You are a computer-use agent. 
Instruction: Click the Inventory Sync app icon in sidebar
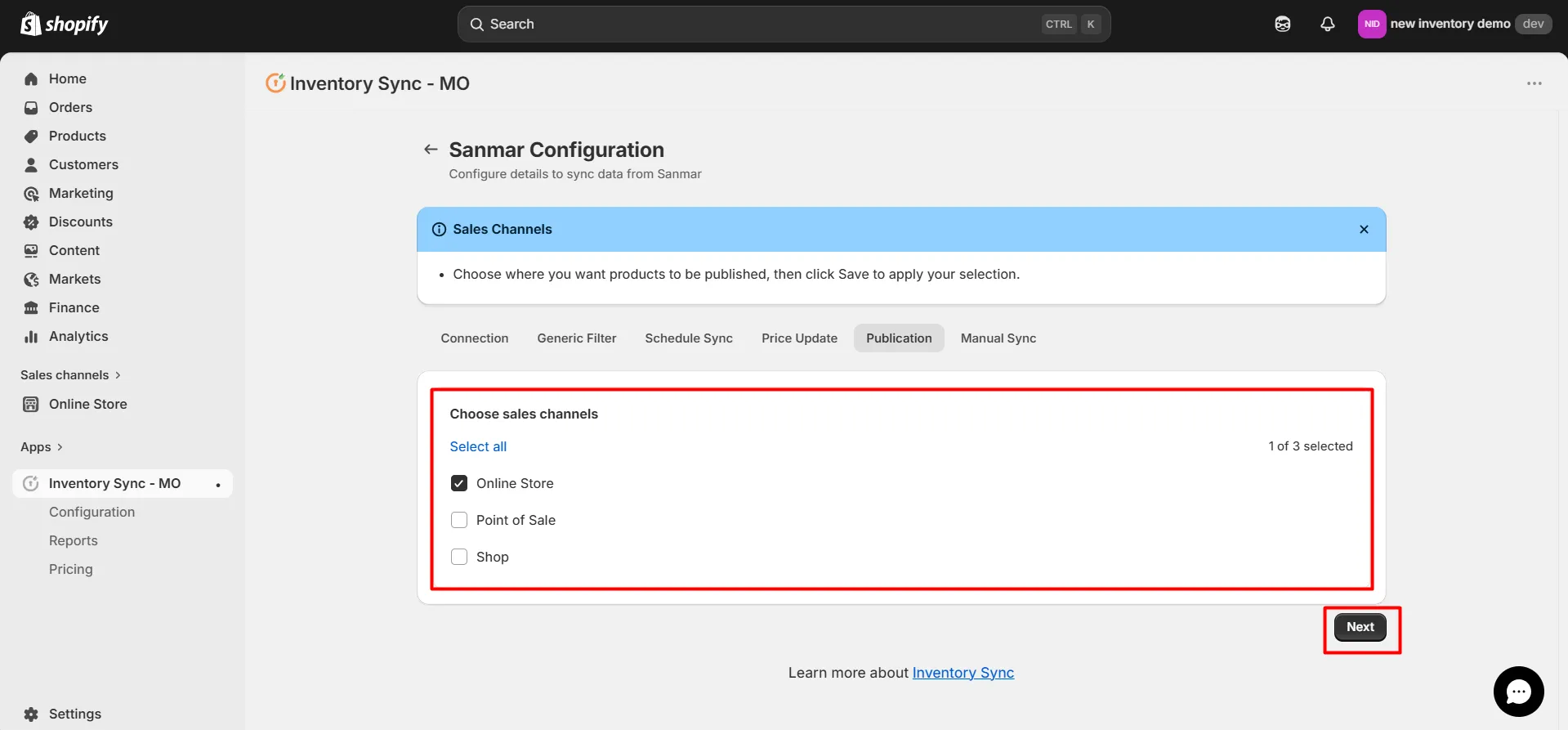click(x=31, y=483)
